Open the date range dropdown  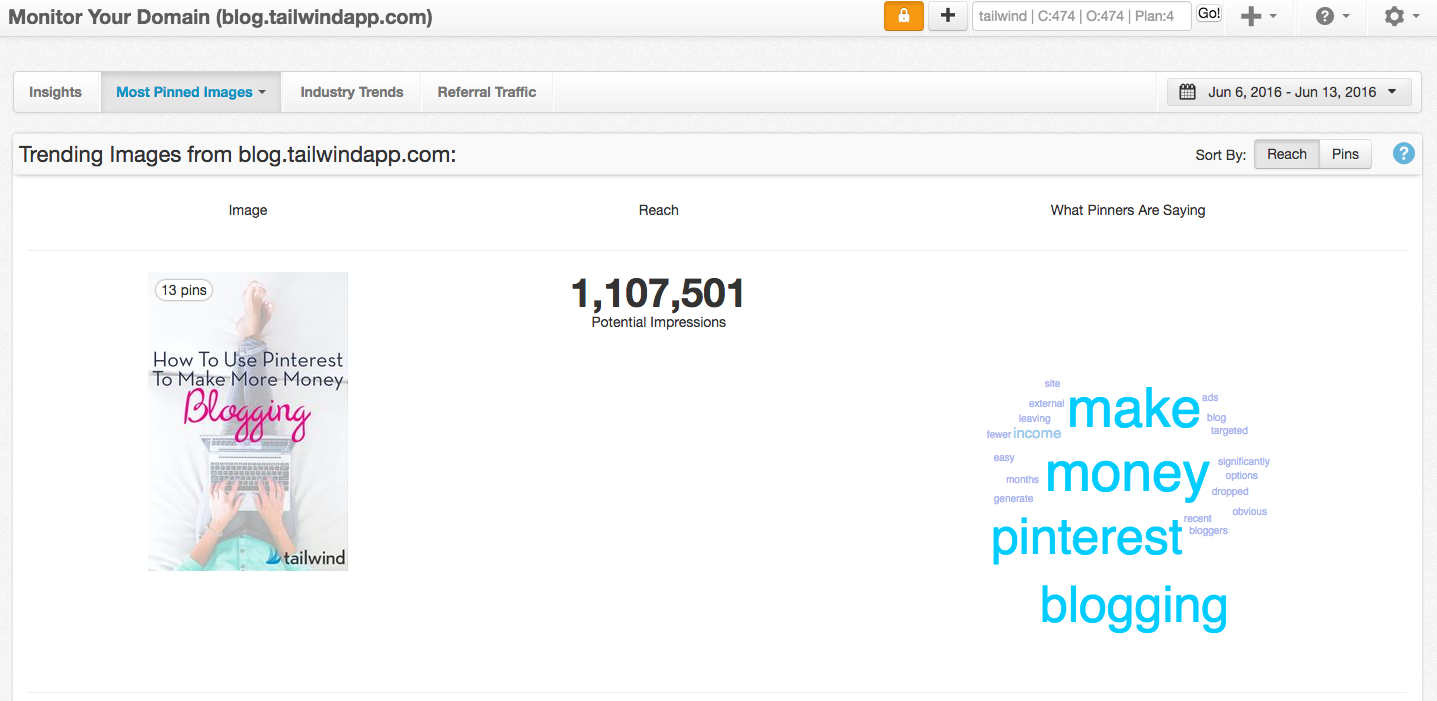tap(1289, 92)
